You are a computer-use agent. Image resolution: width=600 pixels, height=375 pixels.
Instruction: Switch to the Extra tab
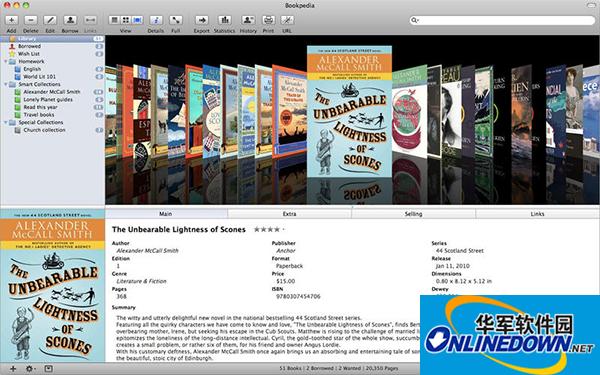point(290,214)
